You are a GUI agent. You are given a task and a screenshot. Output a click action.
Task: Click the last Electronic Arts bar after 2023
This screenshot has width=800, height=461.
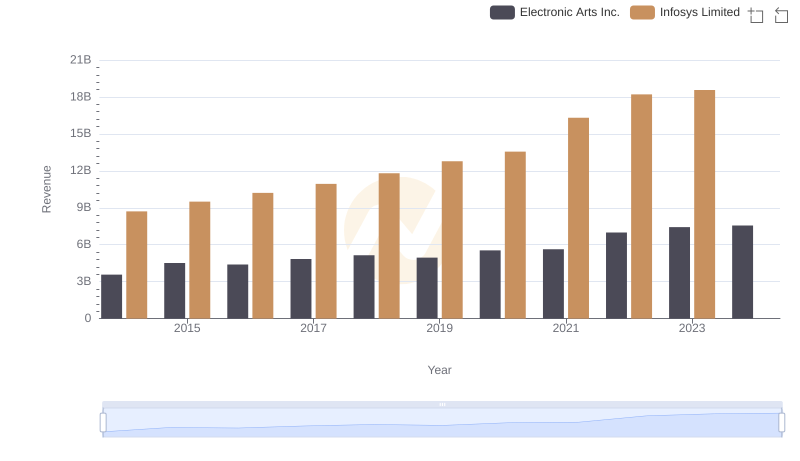click(x=742, y=272)
